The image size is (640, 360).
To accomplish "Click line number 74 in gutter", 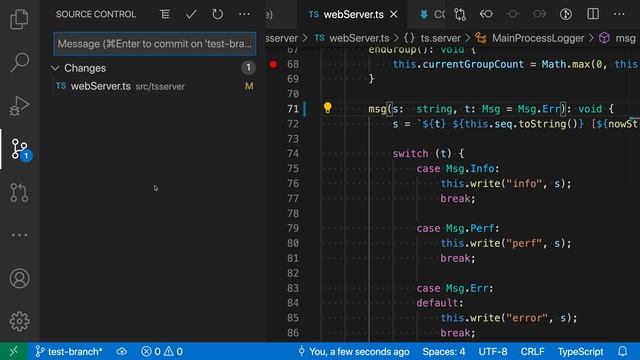I will point(293,154).
